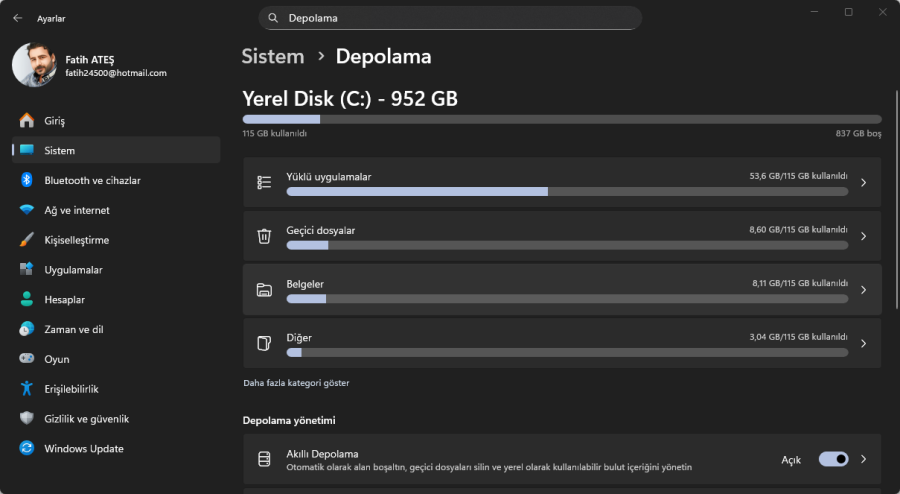Viewport: 900px width, 494px height.
Task: Click the Bluetooth ve cihazlar sidebar icon
Action: (x=27, y=180)
